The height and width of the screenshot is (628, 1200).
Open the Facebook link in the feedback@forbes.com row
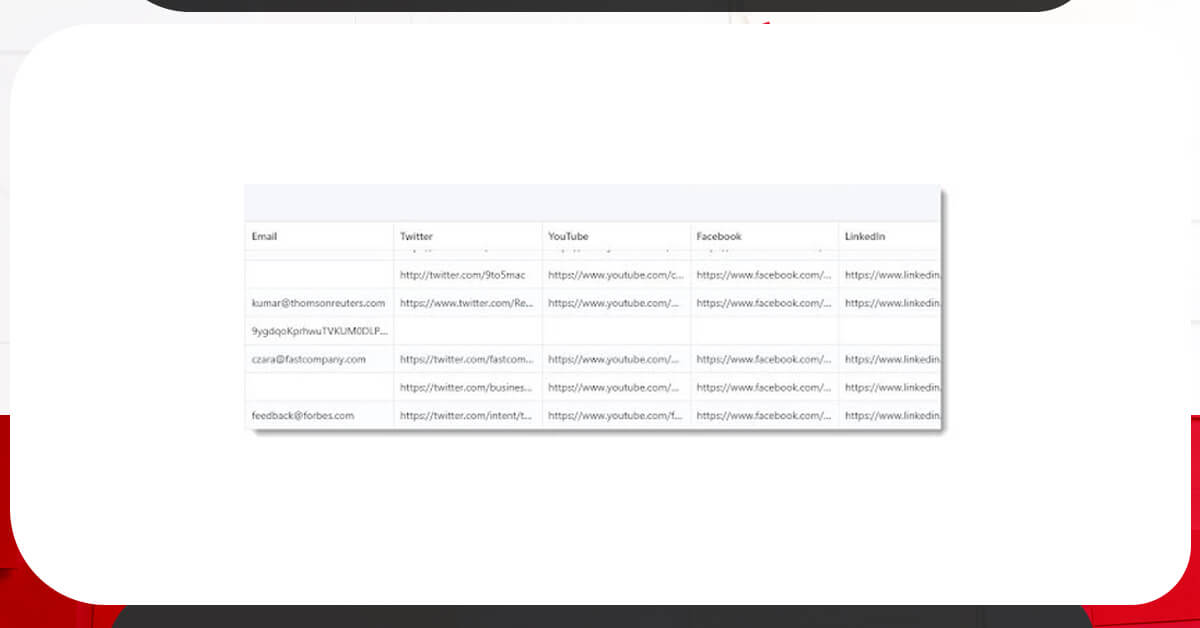[x=764, y=415]
